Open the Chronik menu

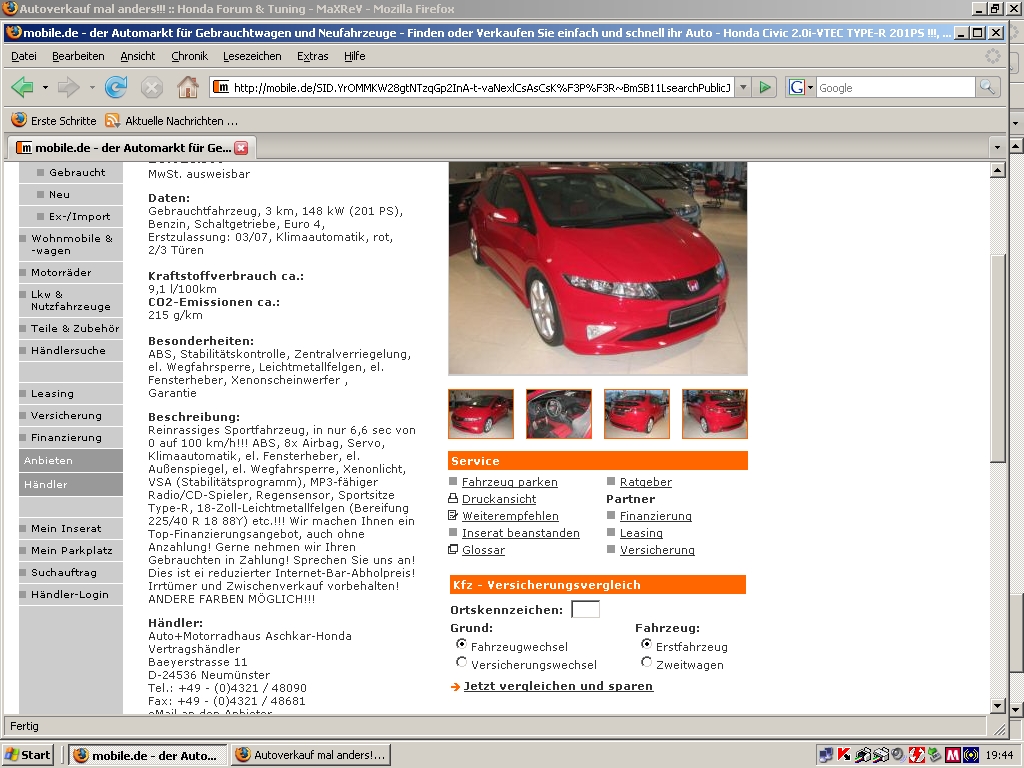pos(189,56)
